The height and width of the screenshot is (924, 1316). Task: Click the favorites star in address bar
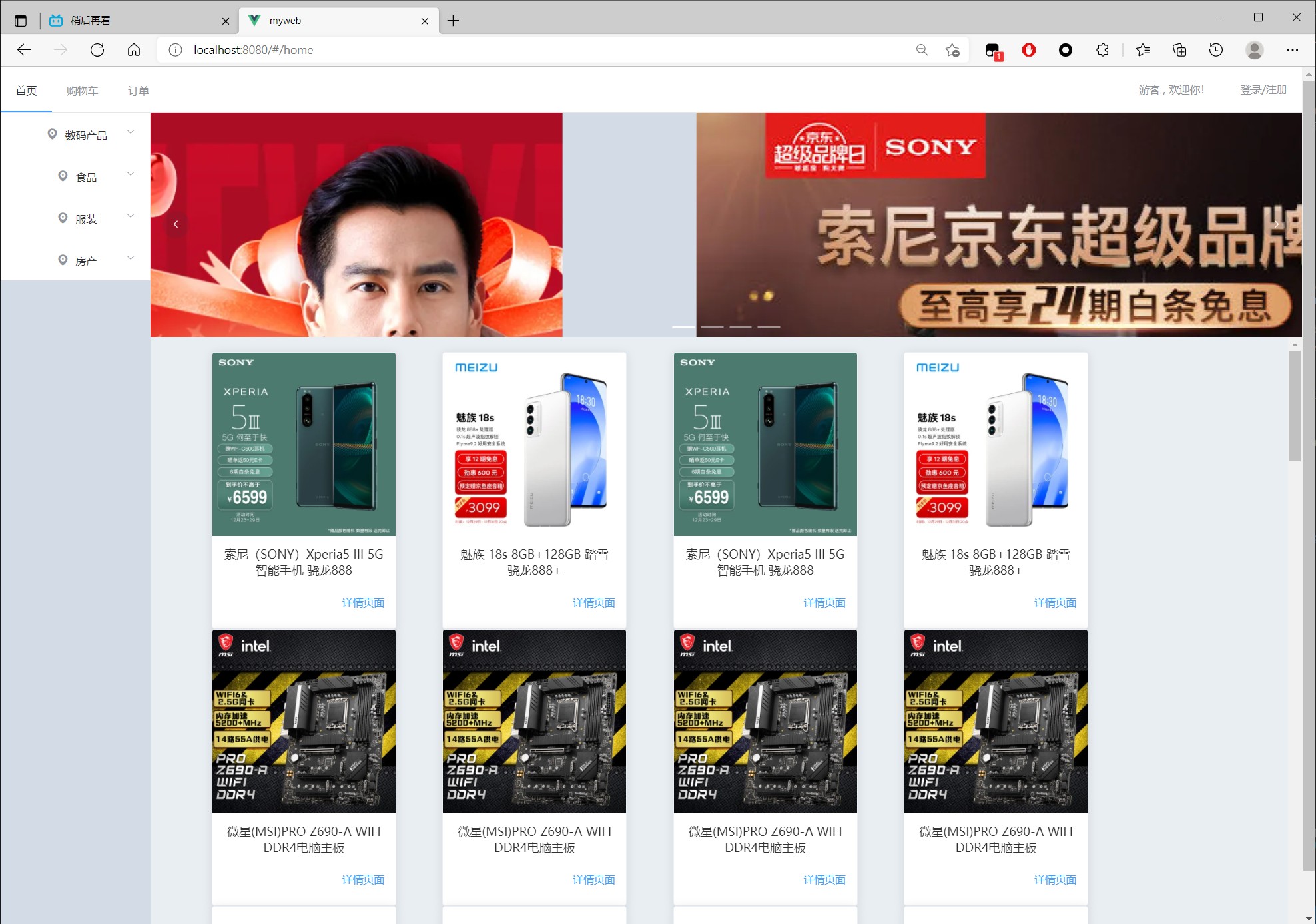952,50
